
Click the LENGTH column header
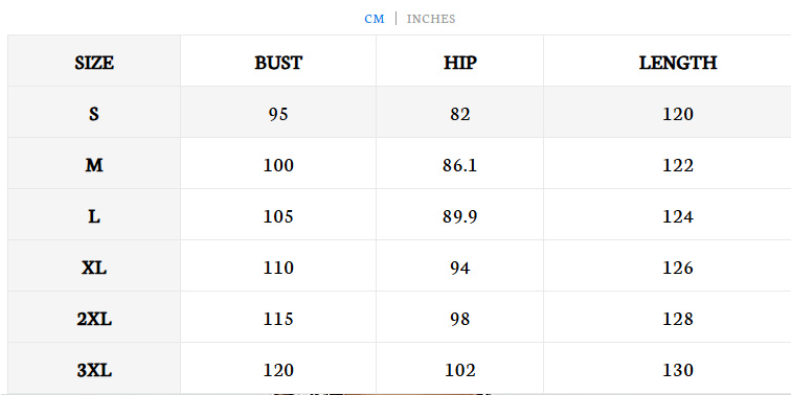click(x=678, y=63)
